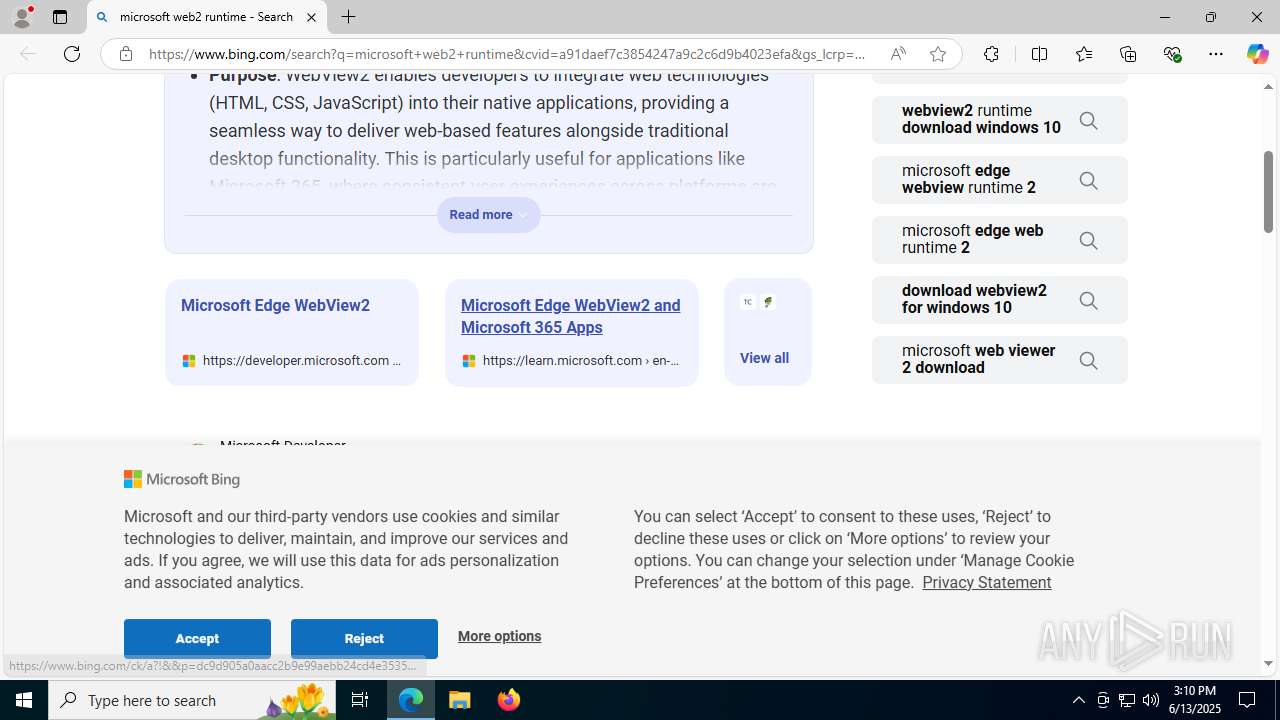Image resolution: width=1280 pixels, height=720 pixels.
Task: Open a new tab with plus icon
Action: (348, 17)
